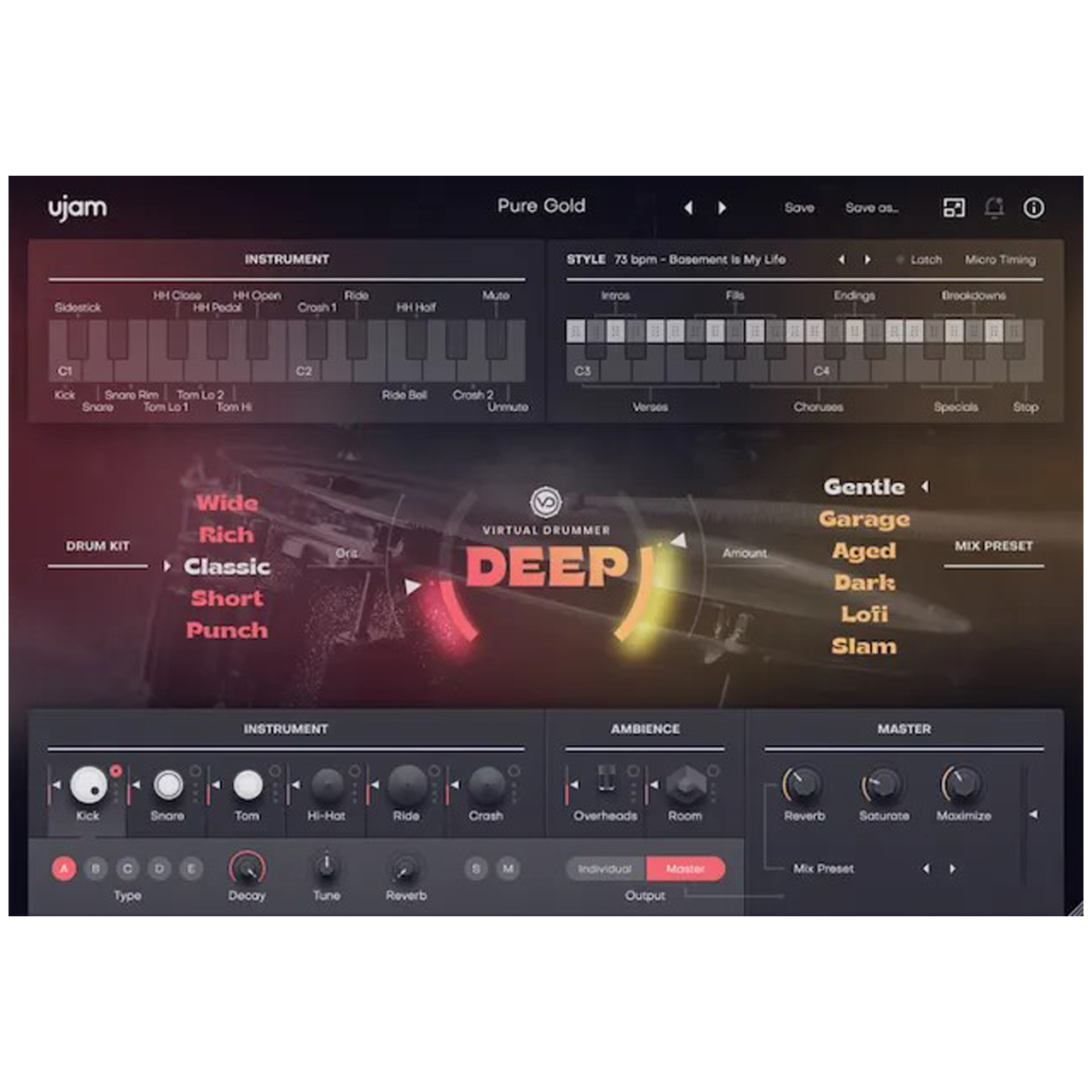Advance to next Mix Preset arrow
This screenshot has height=1092, width=1092.
pyautogui.click(x=953, y=868)
